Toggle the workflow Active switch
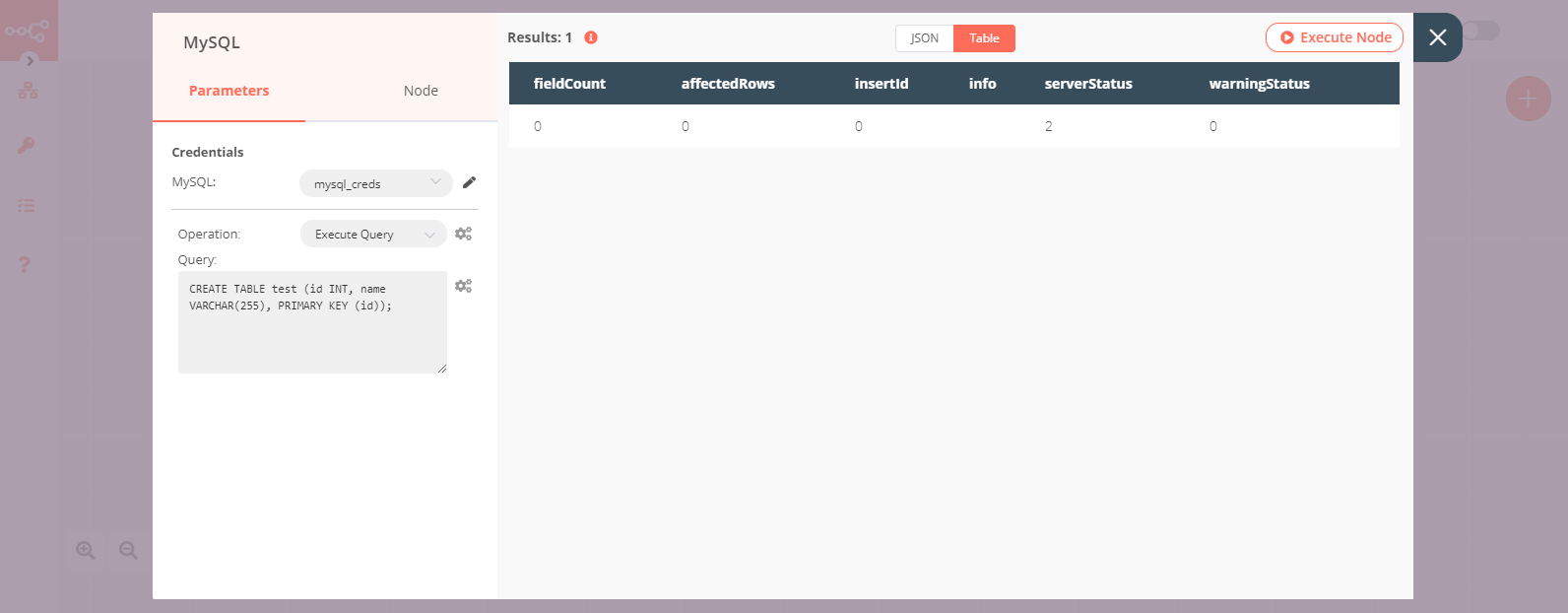This screenshot has width=1568, height=613. (x=1480, y=32)
